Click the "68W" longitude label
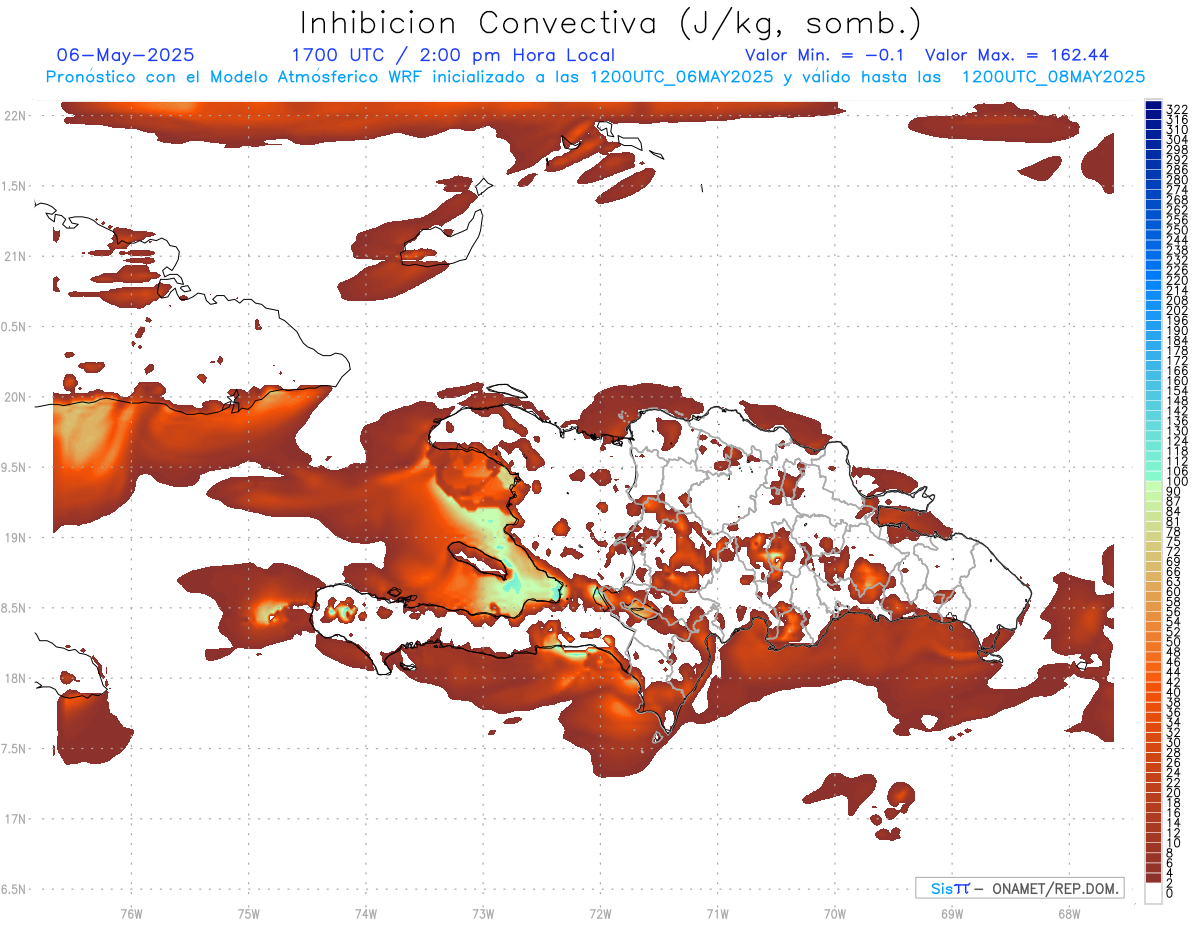1200x927 pixels. click(1069, 913)
